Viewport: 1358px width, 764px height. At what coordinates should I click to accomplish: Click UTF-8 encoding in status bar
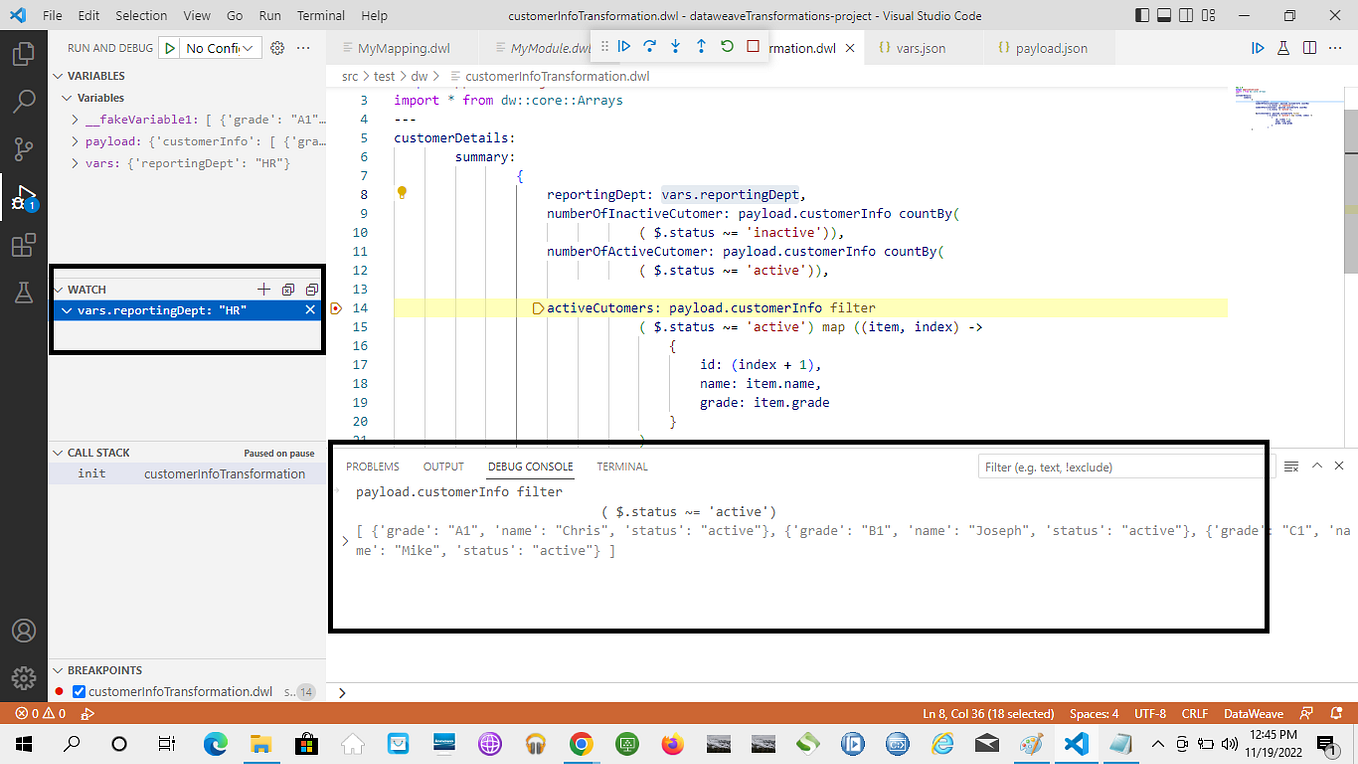click(1149, 713)
